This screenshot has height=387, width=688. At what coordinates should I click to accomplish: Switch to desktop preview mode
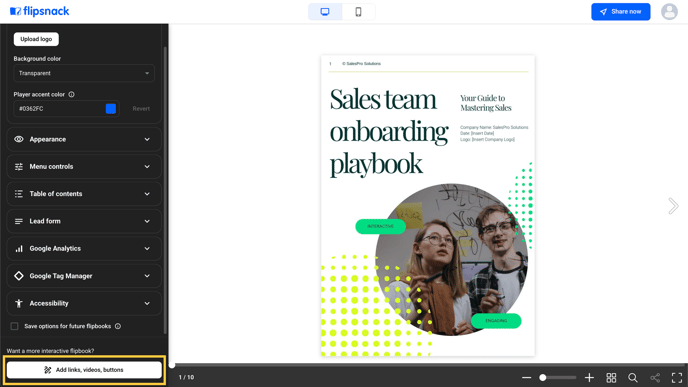point(325,12)
